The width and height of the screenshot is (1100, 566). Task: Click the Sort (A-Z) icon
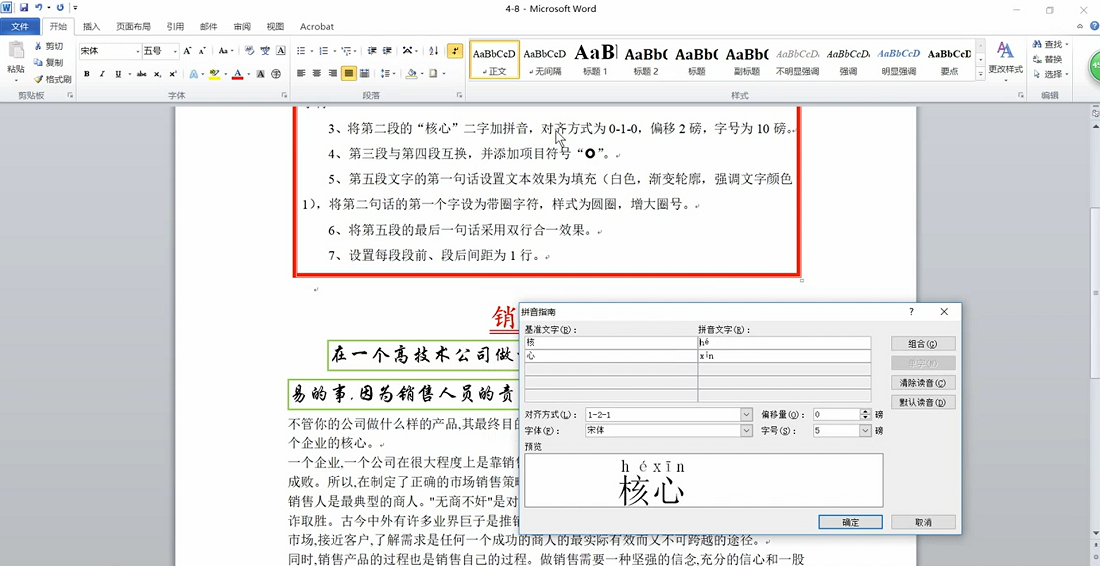pos(434,51)
